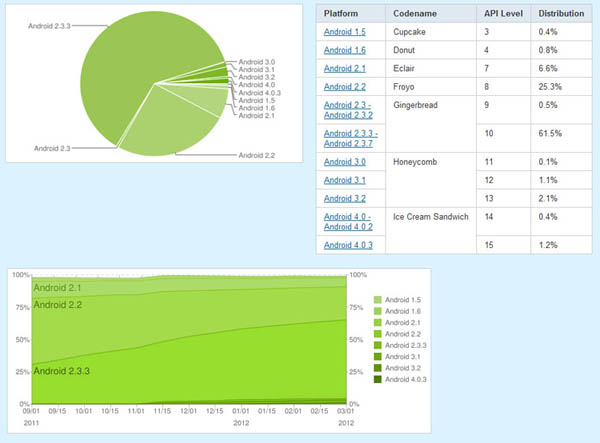Screen dimensions: 600x443
Task: Click the Platform column header
Action: tap(341, 14)
